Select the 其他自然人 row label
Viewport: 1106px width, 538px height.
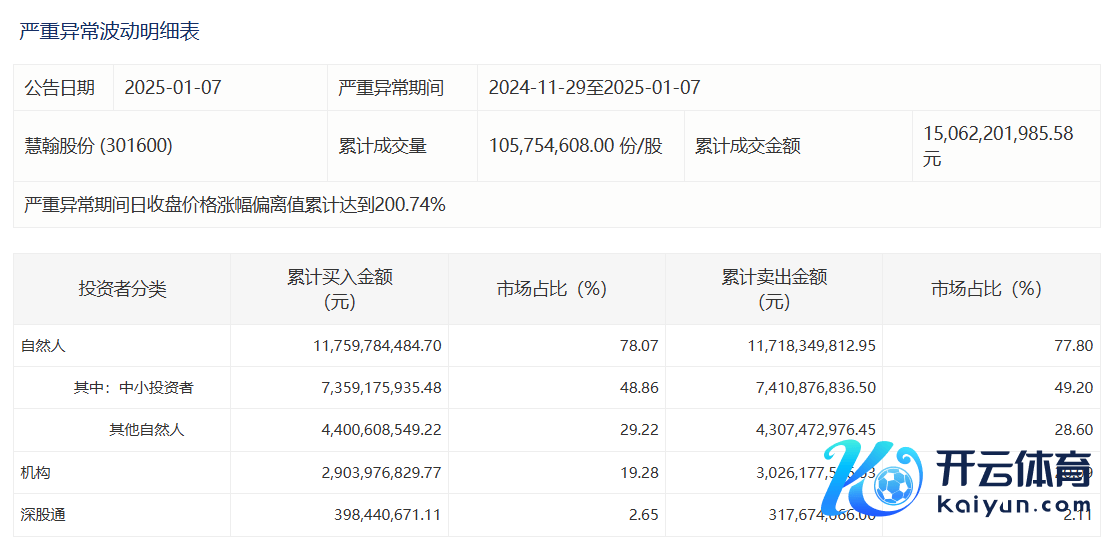[146, 430]
